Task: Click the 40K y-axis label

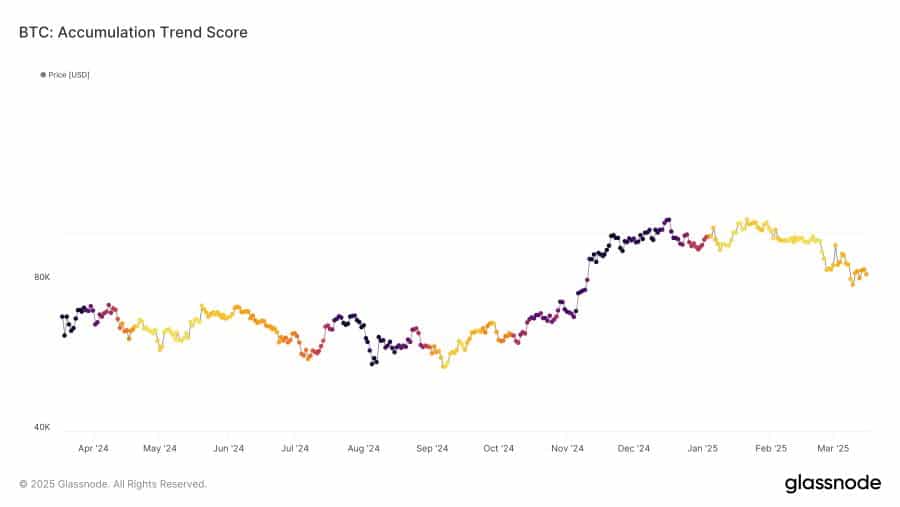Action: click(x=42, y=427)
